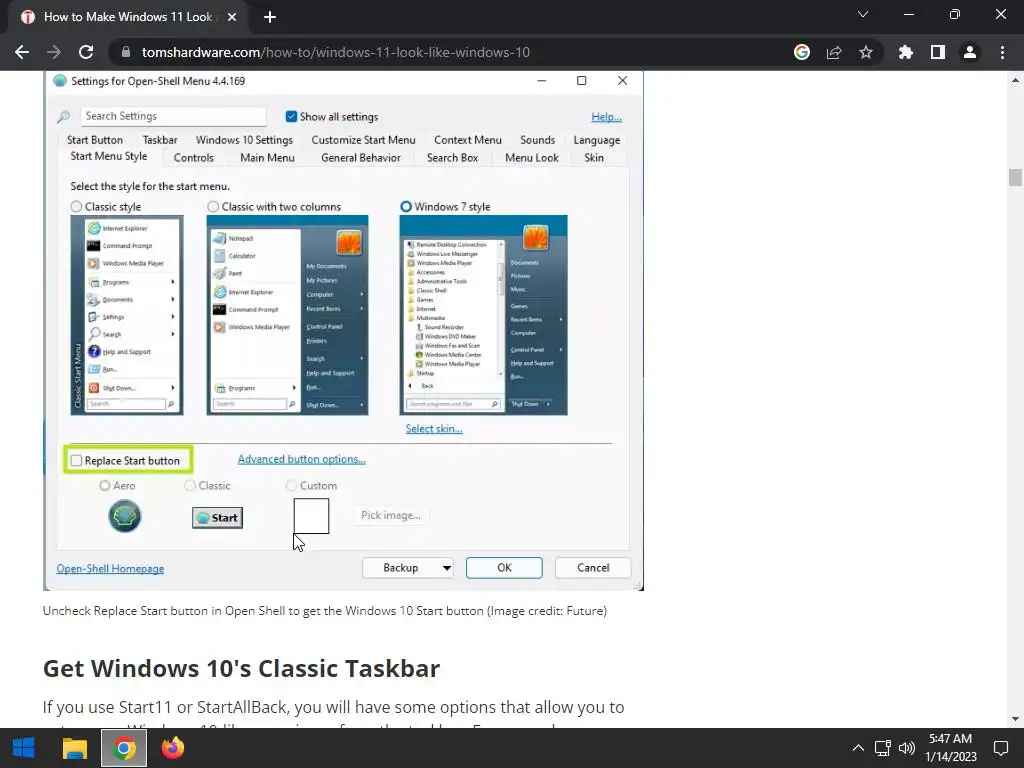Expand the Backup button dropdown arrow
This screenshot has height=768, width=1024.
(447, 568)
